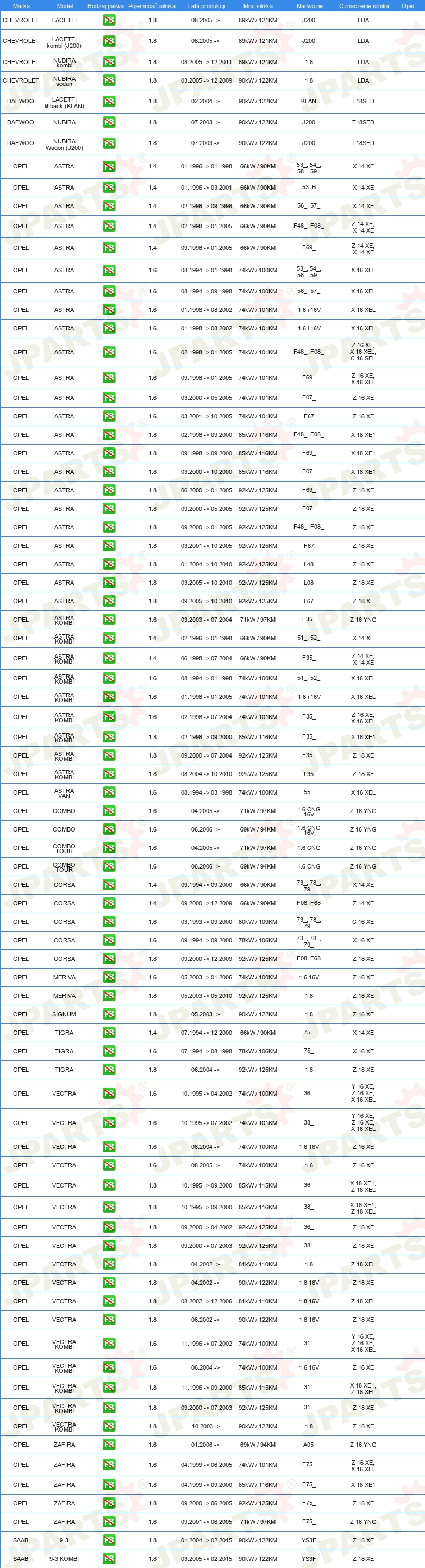Viewport: 425px width, 1568px height.
Task: Click fuel icon in Astra Kombi Z 16 YNG row
Action: (x=109, y=620)
